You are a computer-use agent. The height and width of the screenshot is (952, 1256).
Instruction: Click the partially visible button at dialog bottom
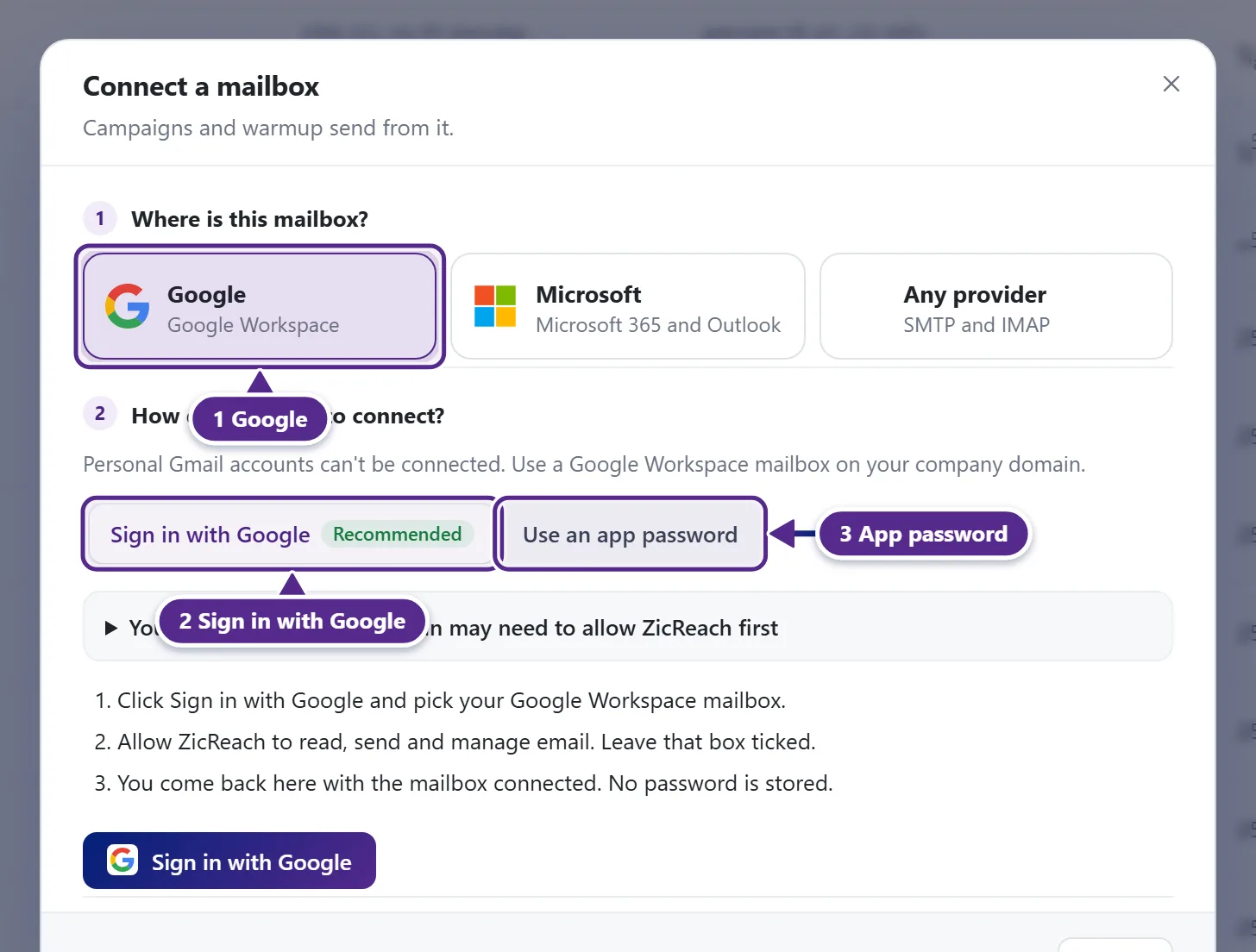coord(1115,945)
